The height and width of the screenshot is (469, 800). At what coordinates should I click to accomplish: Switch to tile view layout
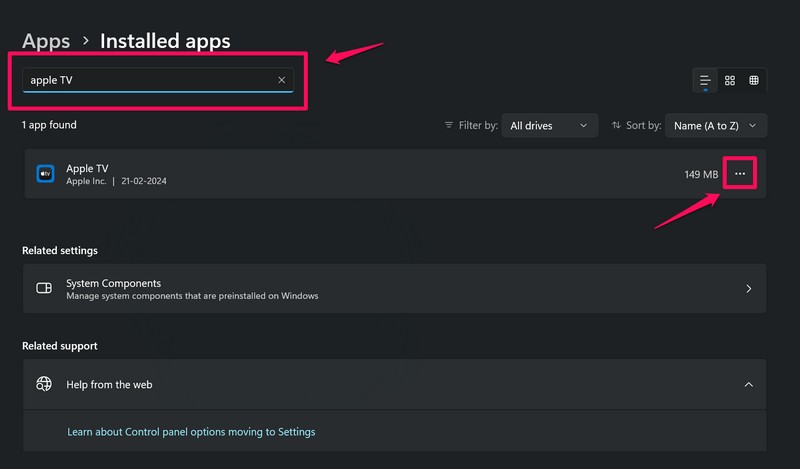[754, 80]
